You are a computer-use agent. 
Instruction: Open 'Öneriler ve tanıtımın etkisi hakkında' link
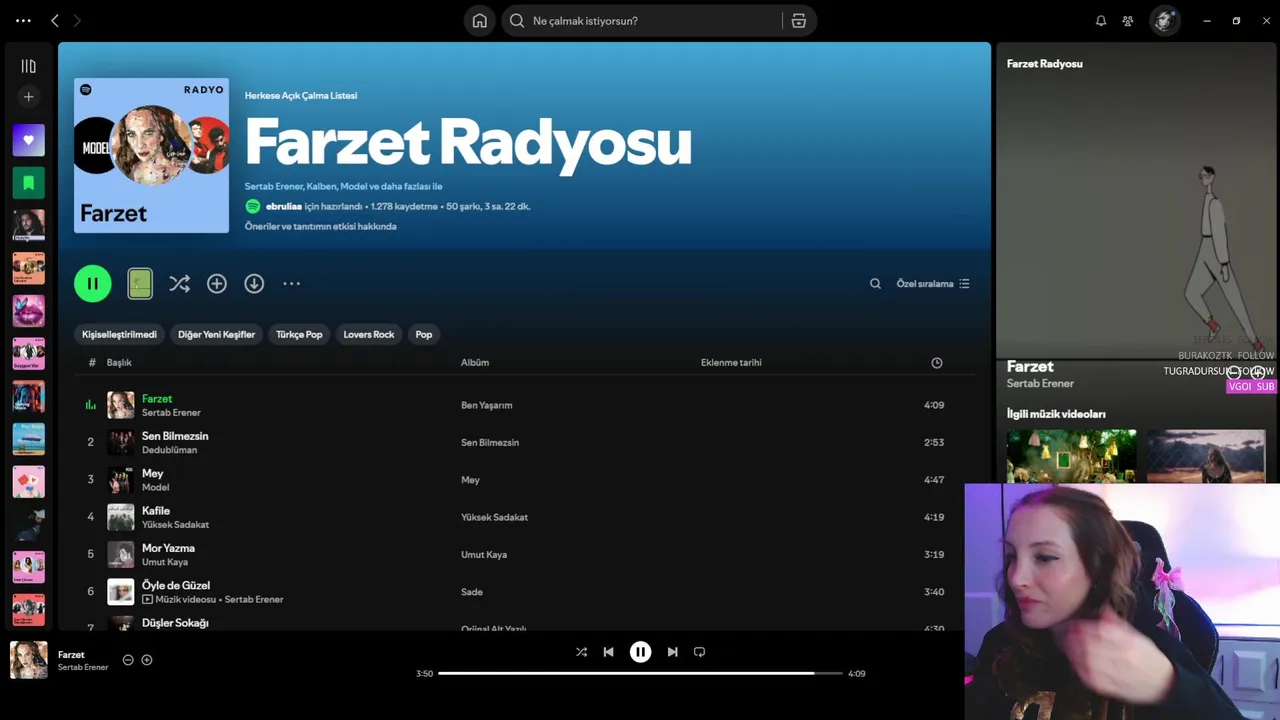coord(321,226)
